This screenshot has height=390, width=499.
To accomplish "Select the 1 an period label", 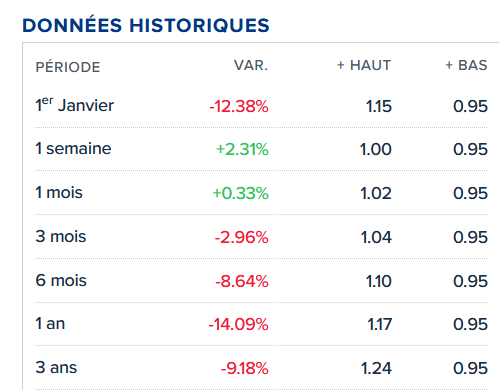I will 50,324.
